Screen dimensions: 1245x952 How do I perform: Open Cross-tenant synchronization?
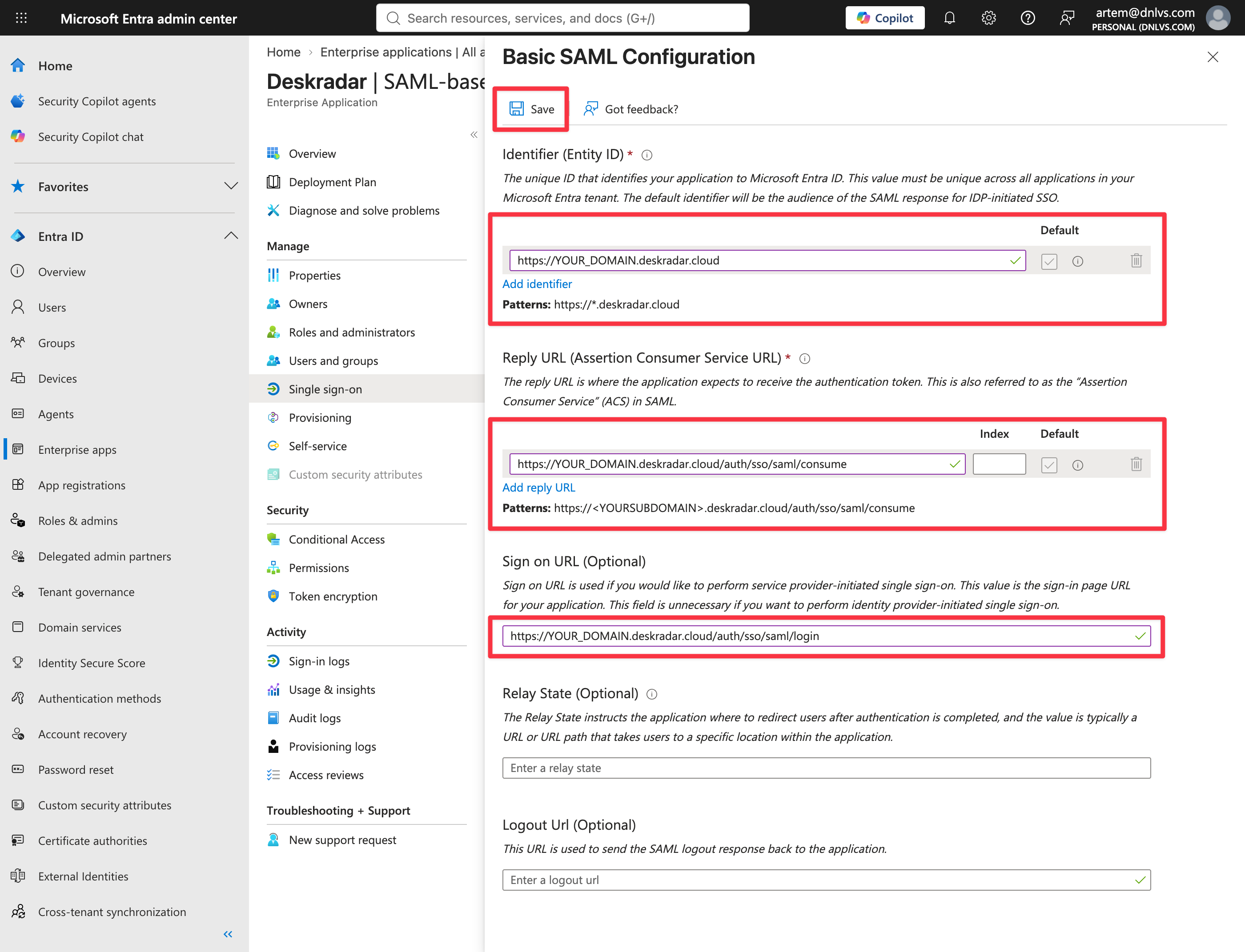[112, 912]
